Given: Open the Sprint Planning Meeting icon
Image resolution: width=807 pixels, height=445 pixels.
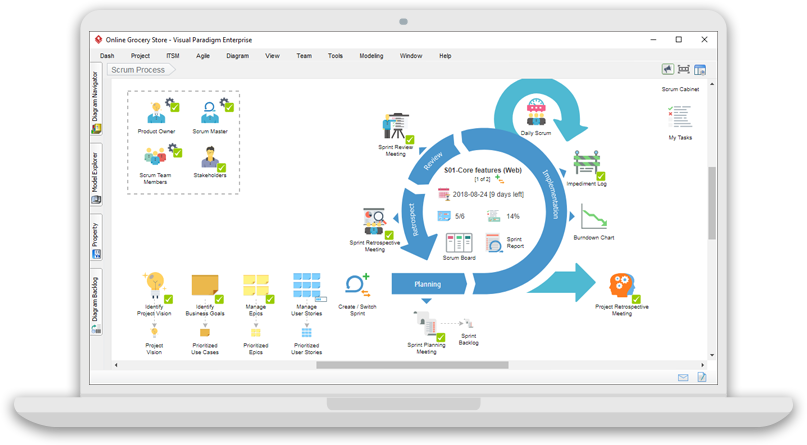Looking at the screenshot, I should point(427,324).
